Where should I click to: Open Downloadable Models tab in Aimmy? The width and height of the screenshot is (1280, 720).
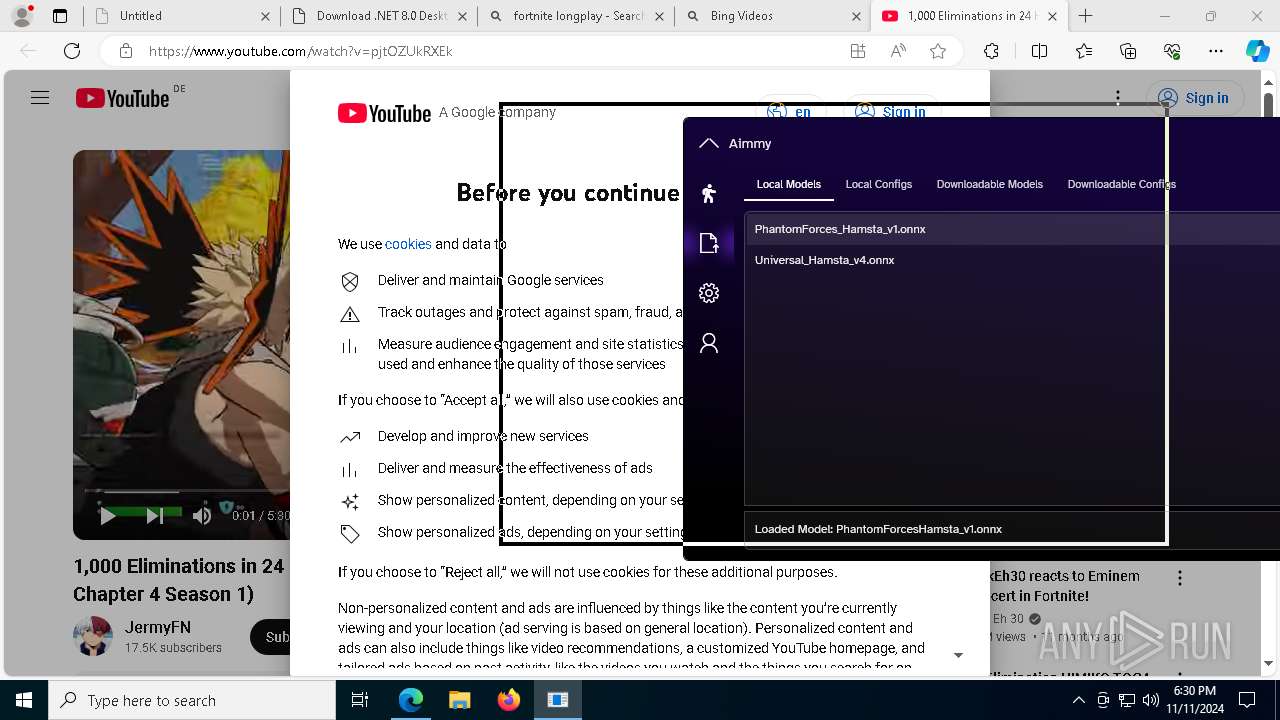(989, 184)
